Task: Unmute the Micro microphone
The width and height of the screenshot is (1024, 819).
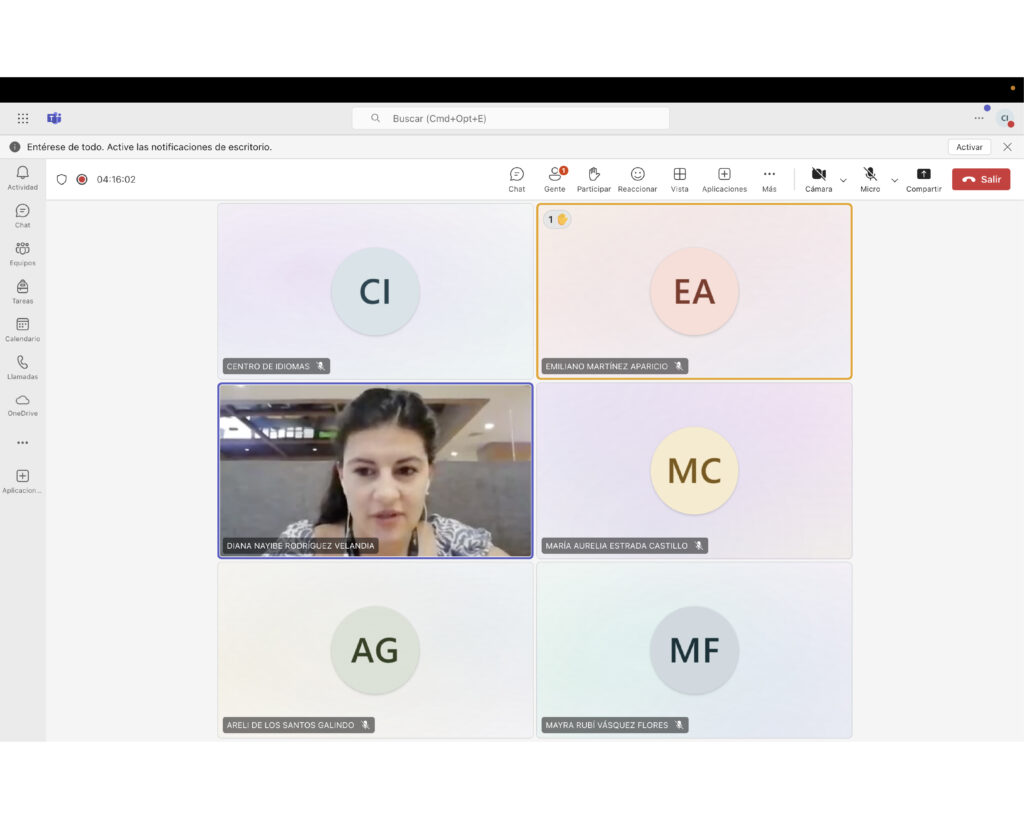Action: point(870,180)
